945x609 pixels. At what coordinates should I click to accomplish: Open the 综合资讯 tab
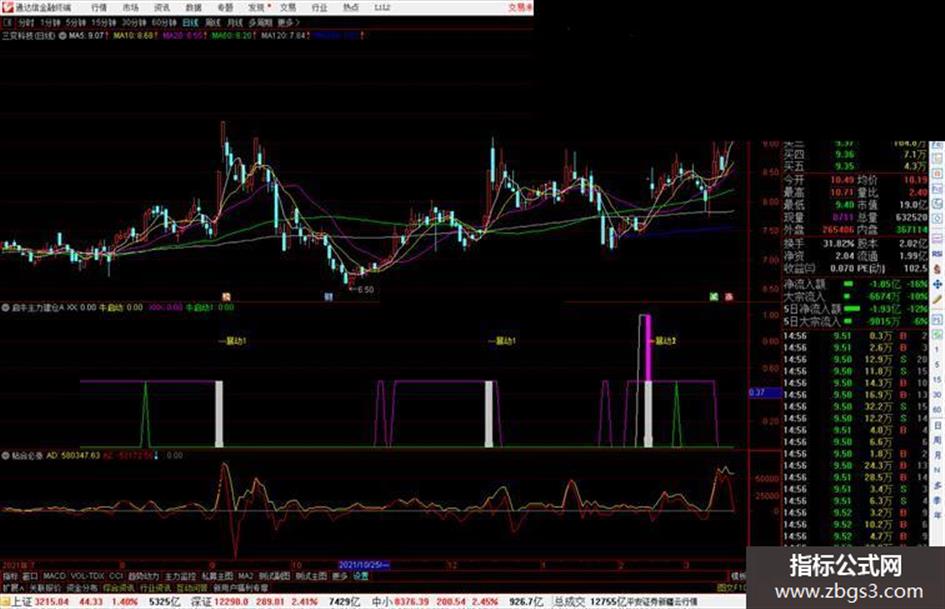tap(119, 587)
